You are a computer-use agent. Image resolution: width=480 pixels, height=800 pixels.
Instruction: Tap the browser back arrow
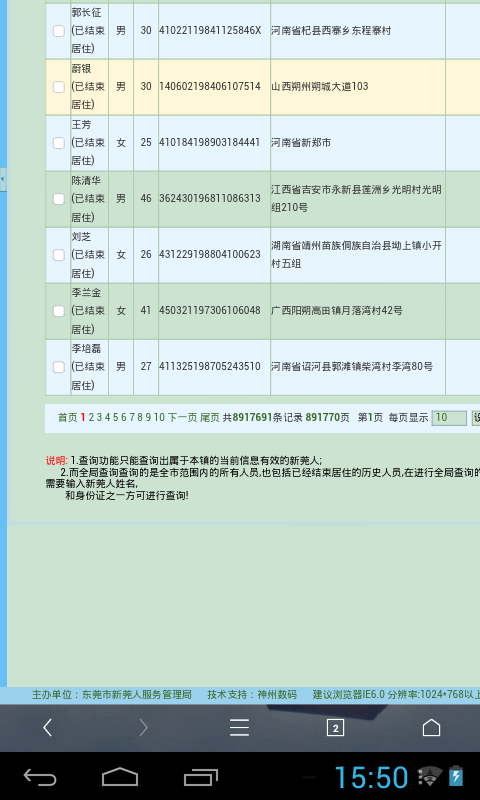47,728
